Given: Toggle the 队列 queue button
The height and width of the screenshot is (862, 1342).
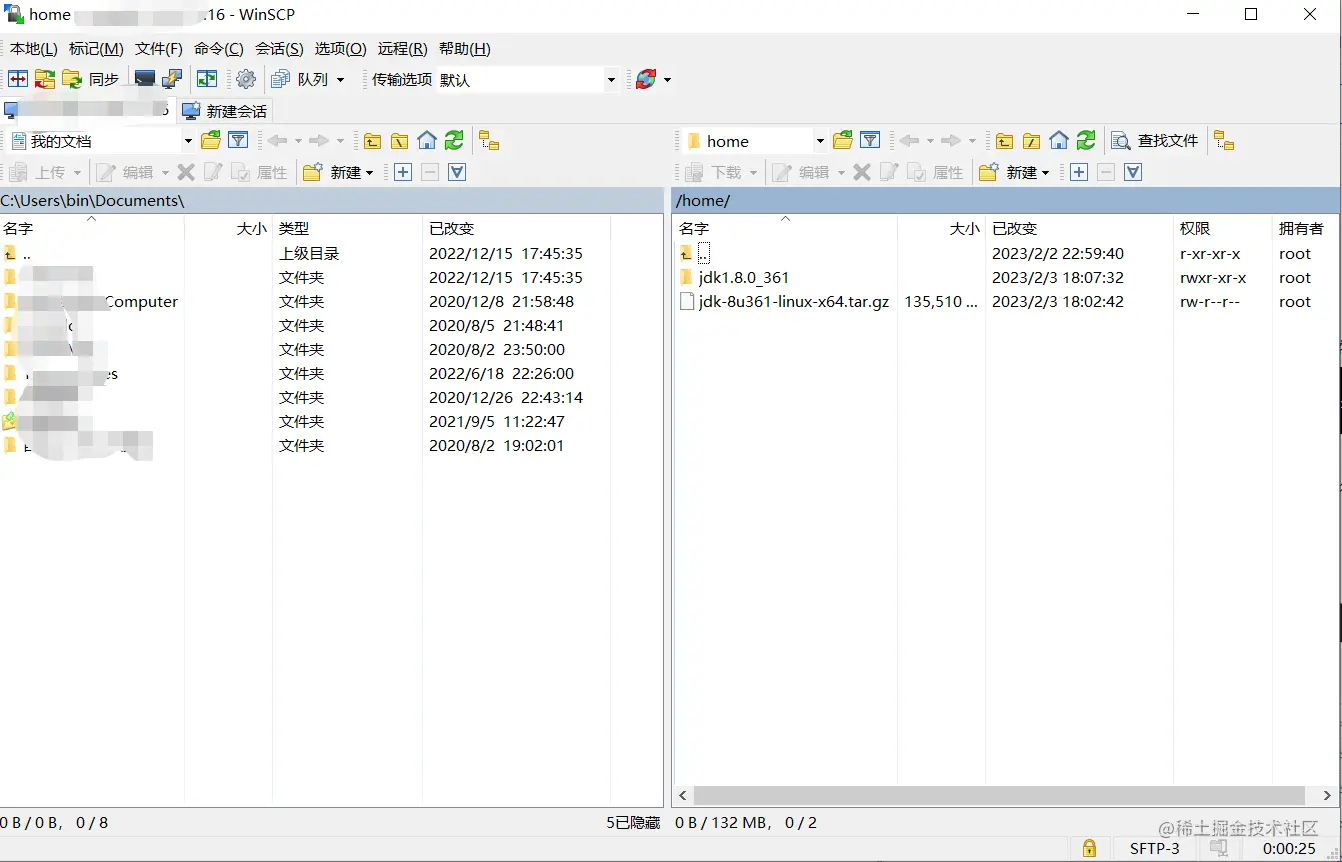Looking at the screenshot, I should (x=300, y=79).
